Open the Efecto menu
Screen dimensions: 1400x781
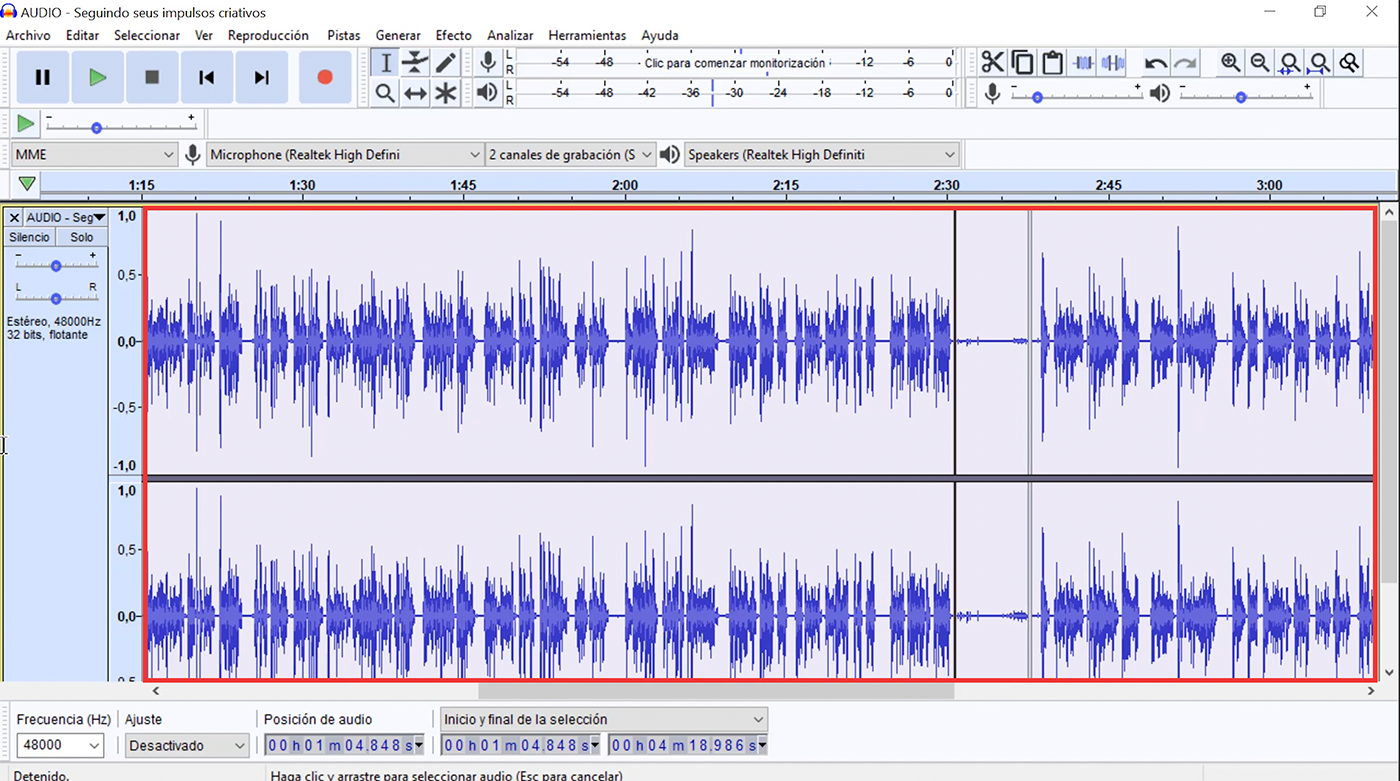coord(453,35)
